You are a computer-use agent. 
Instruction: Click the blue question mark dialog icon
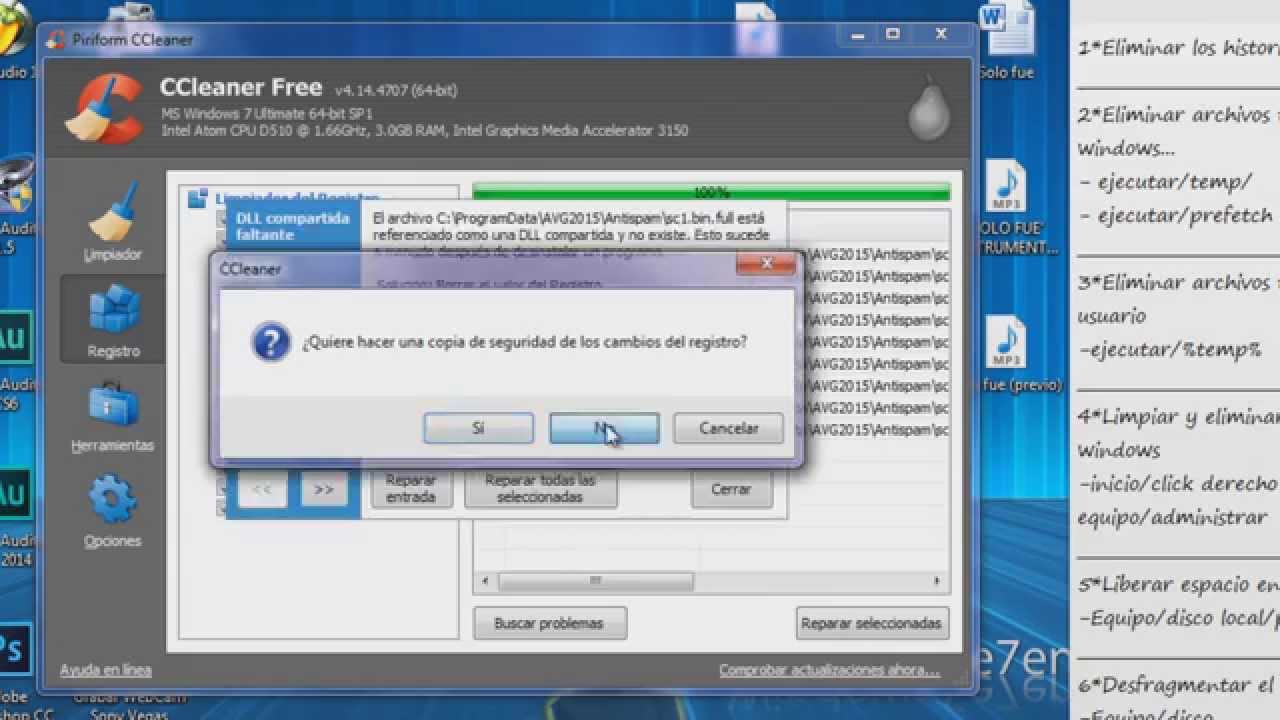click(x=271, y=341)
